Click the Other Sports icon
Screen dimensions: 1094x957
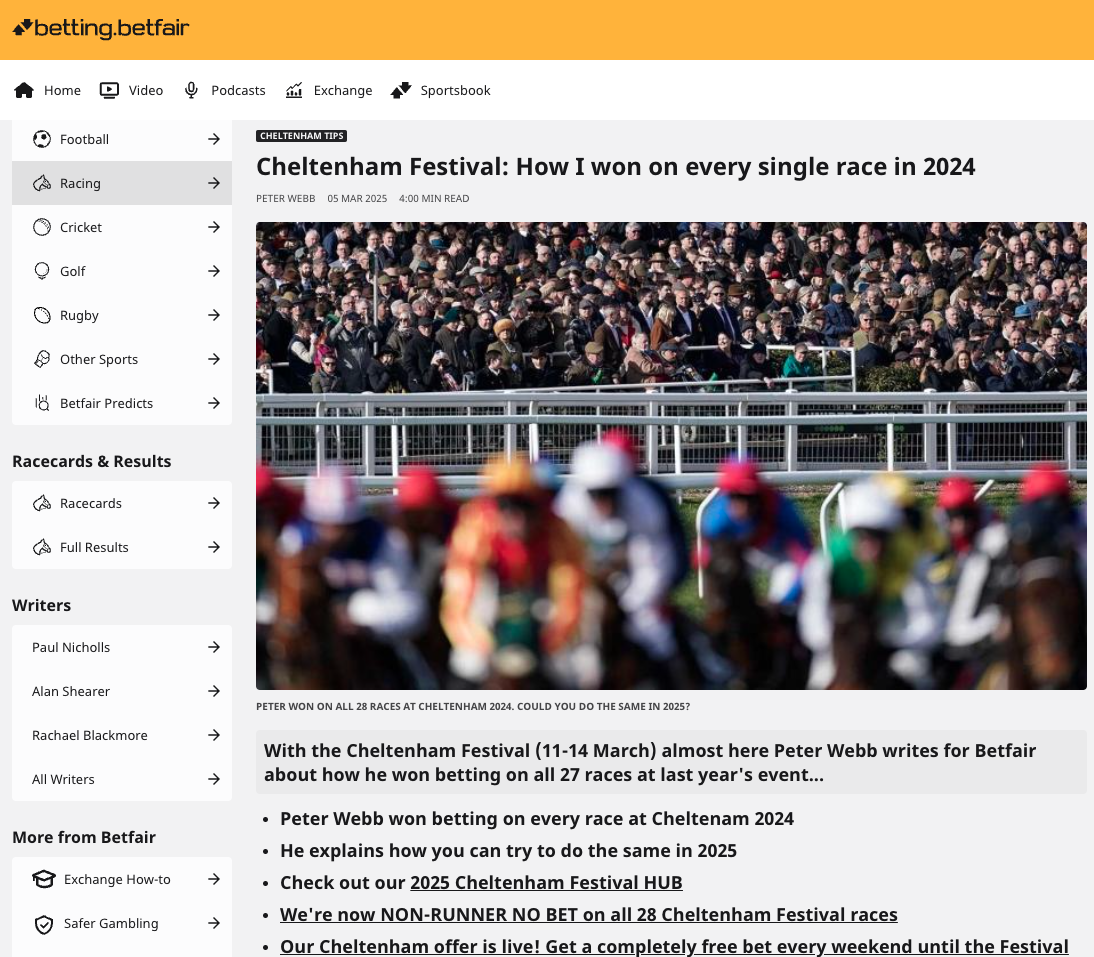(x=42, y=359)
